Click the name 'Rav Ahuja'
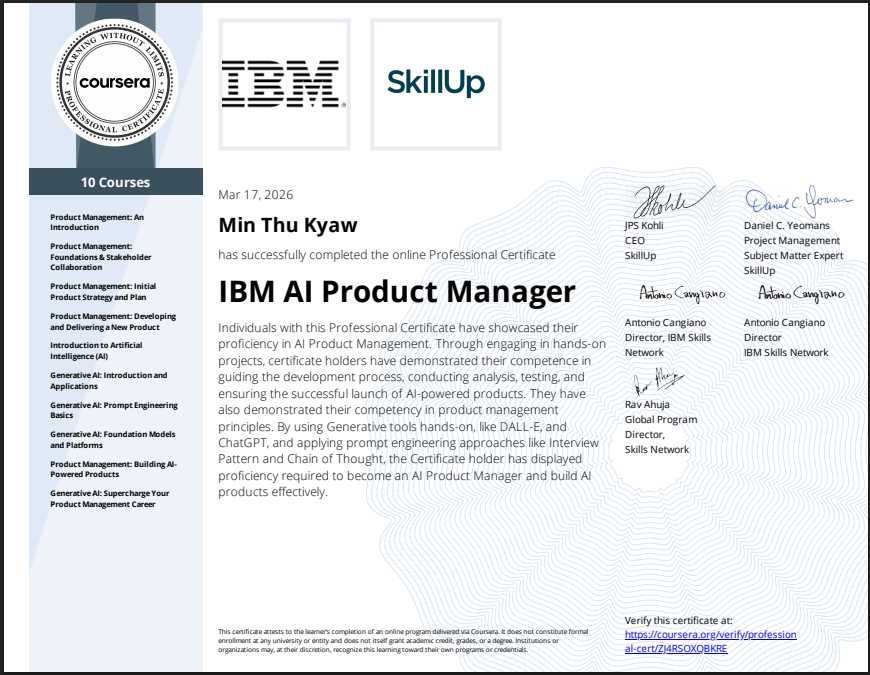 click(647, 404)
